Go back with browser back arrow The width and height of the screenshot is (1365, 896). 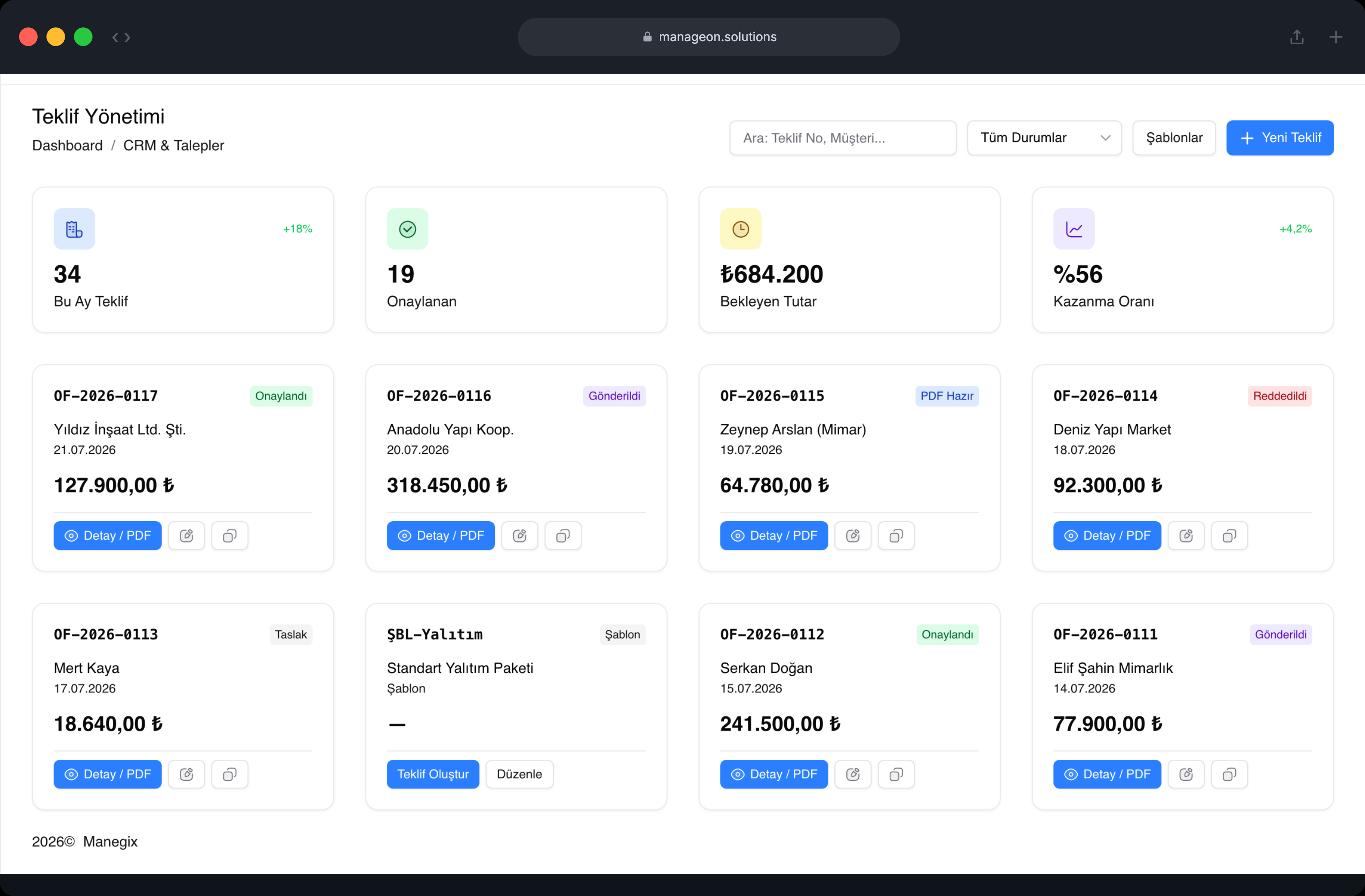(115, 37)
